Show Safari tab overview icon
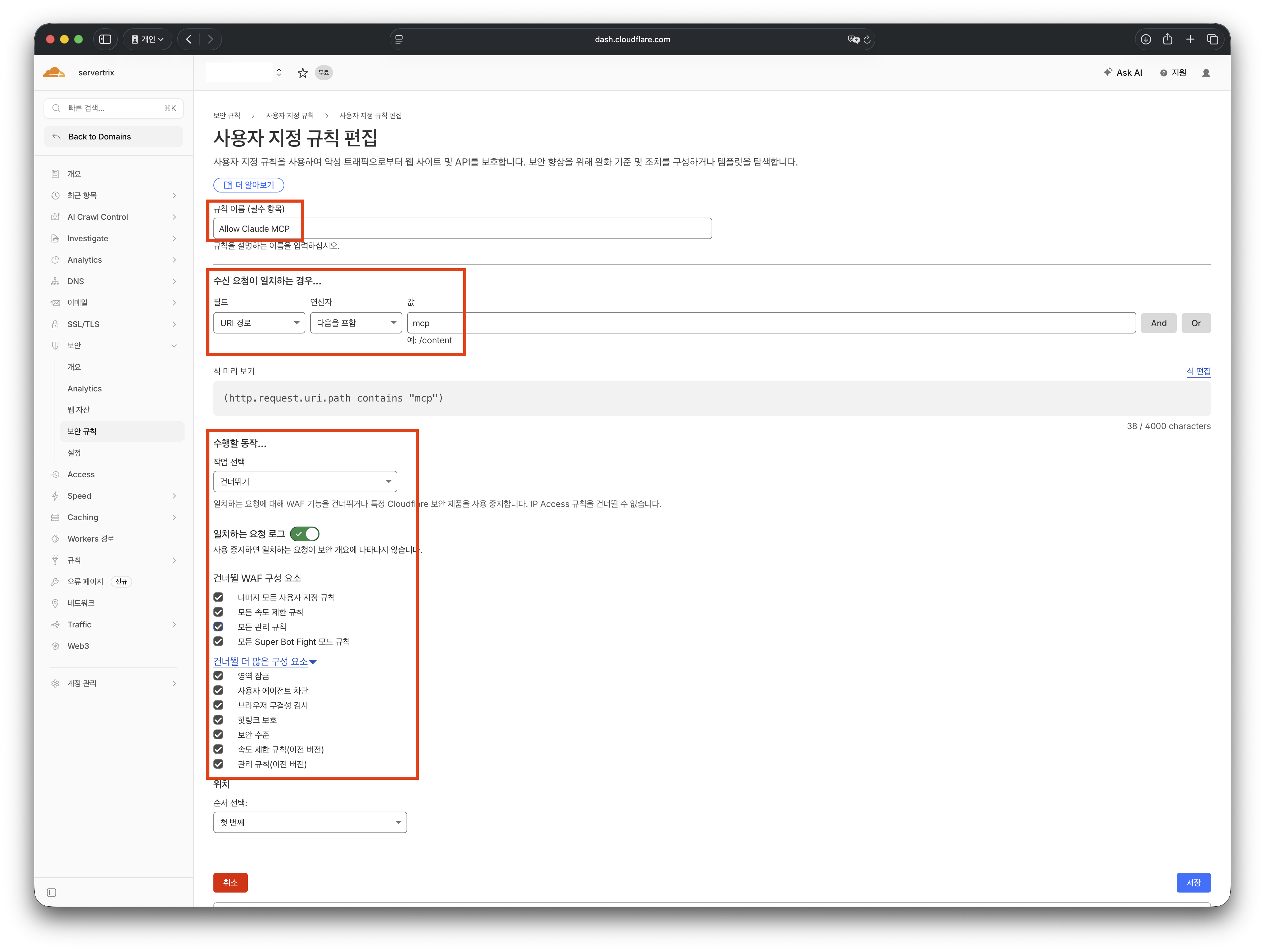1265x952 pixels. 1212,39
